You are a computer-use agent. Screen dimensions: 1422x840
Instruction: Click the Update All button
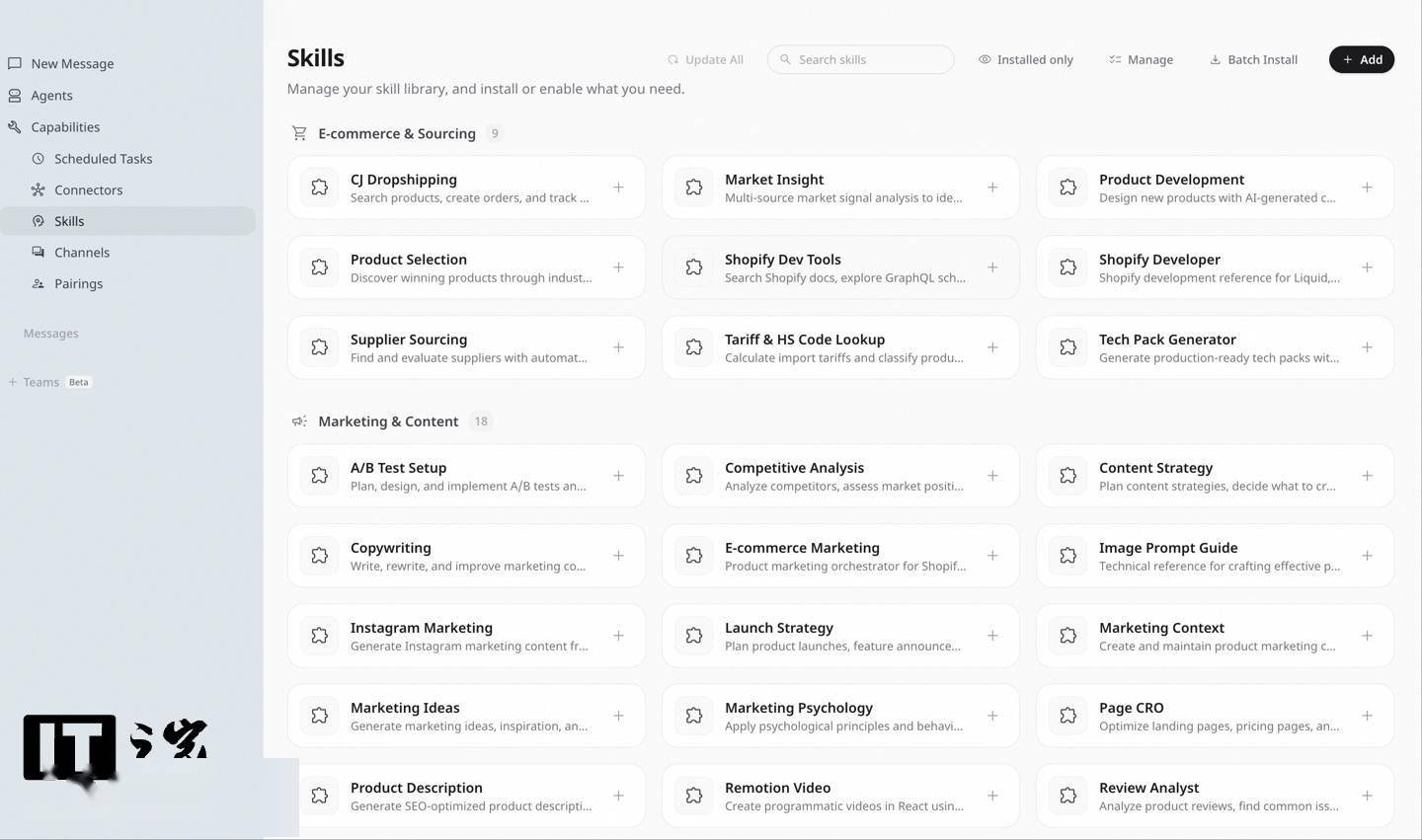(x=705, y=59)
